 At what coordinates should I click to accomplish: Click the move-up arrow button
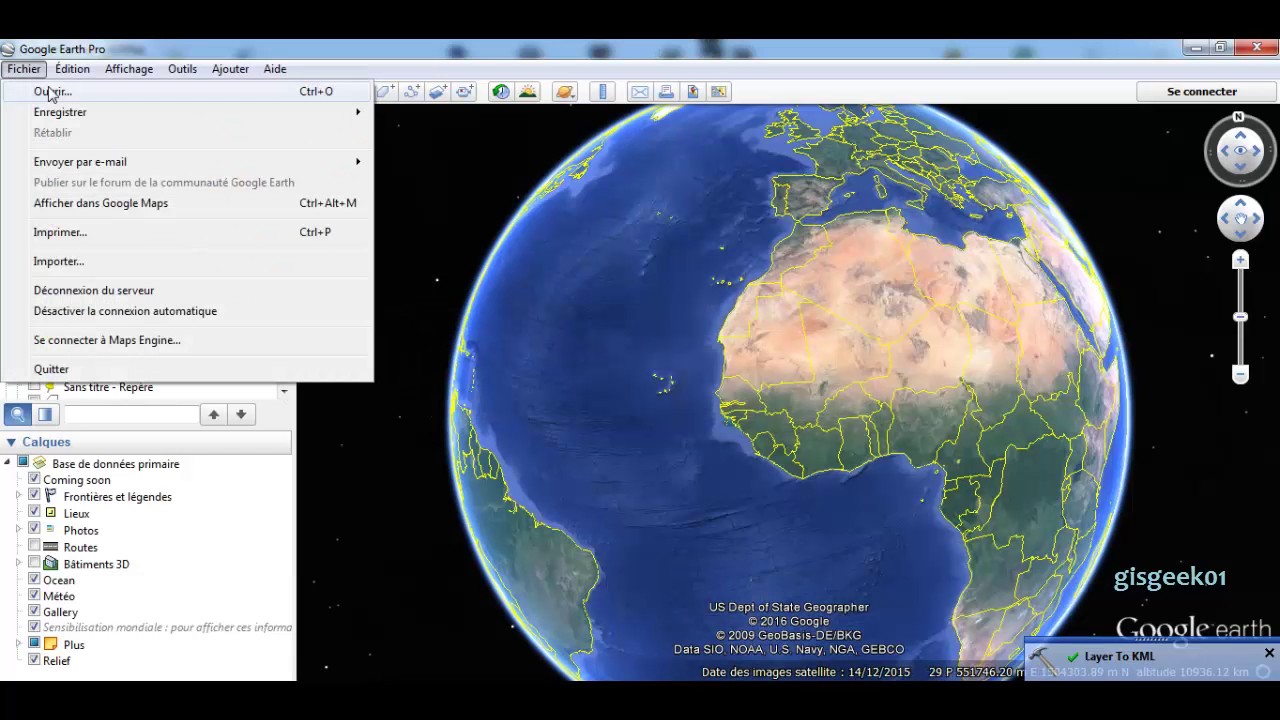(213, 414)
